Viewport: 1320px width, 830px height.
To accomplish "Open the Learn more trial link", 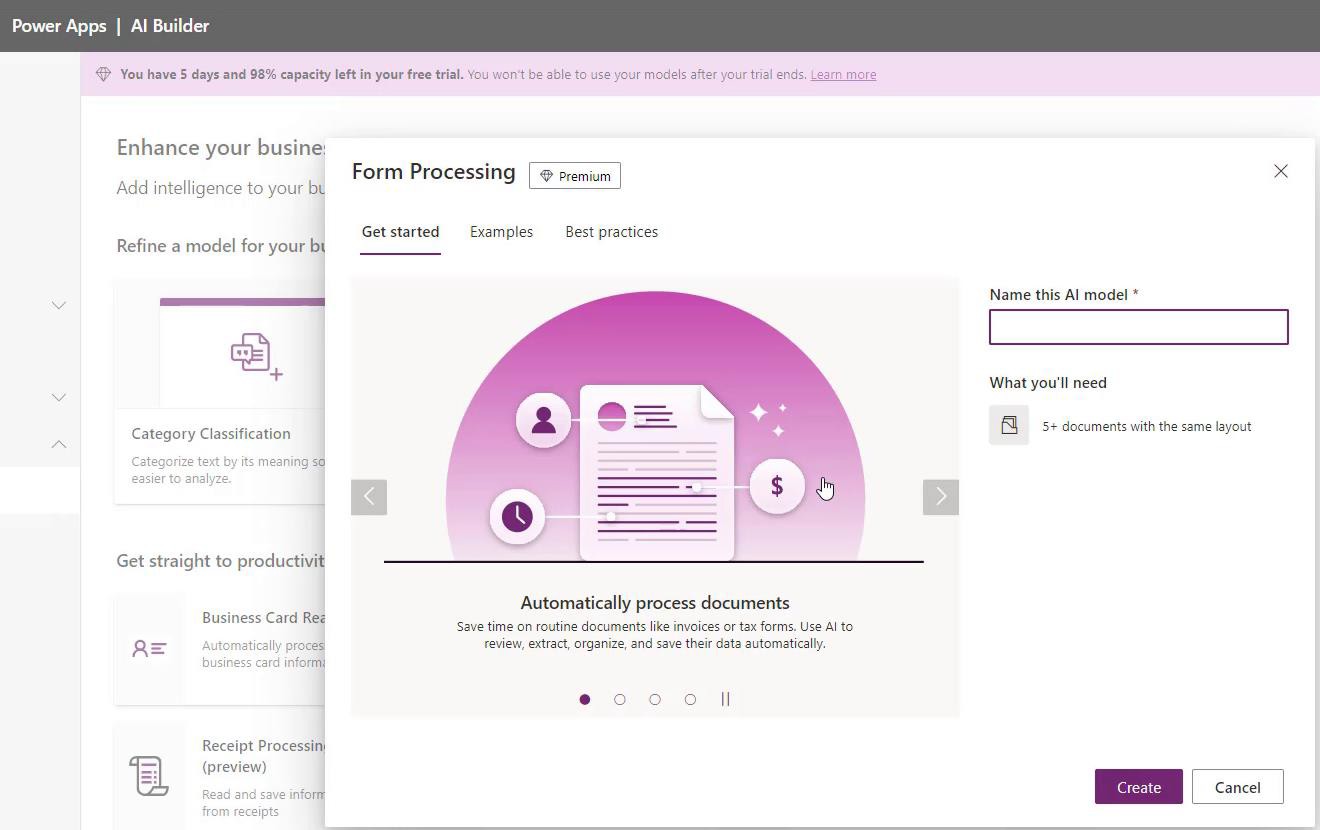I will (843, 74).
